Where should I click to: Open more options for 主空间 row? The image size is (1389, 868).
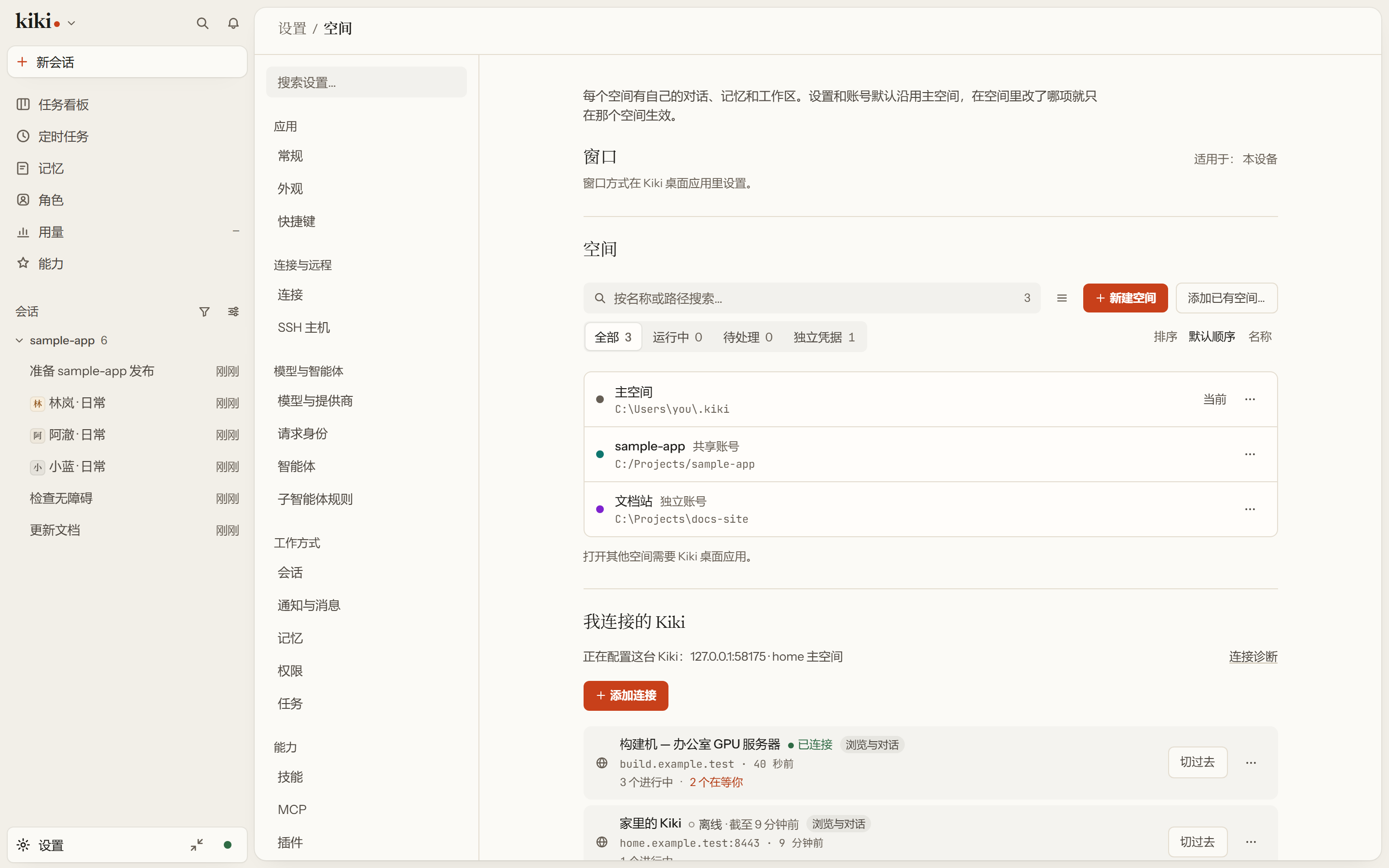(1250, 400)
